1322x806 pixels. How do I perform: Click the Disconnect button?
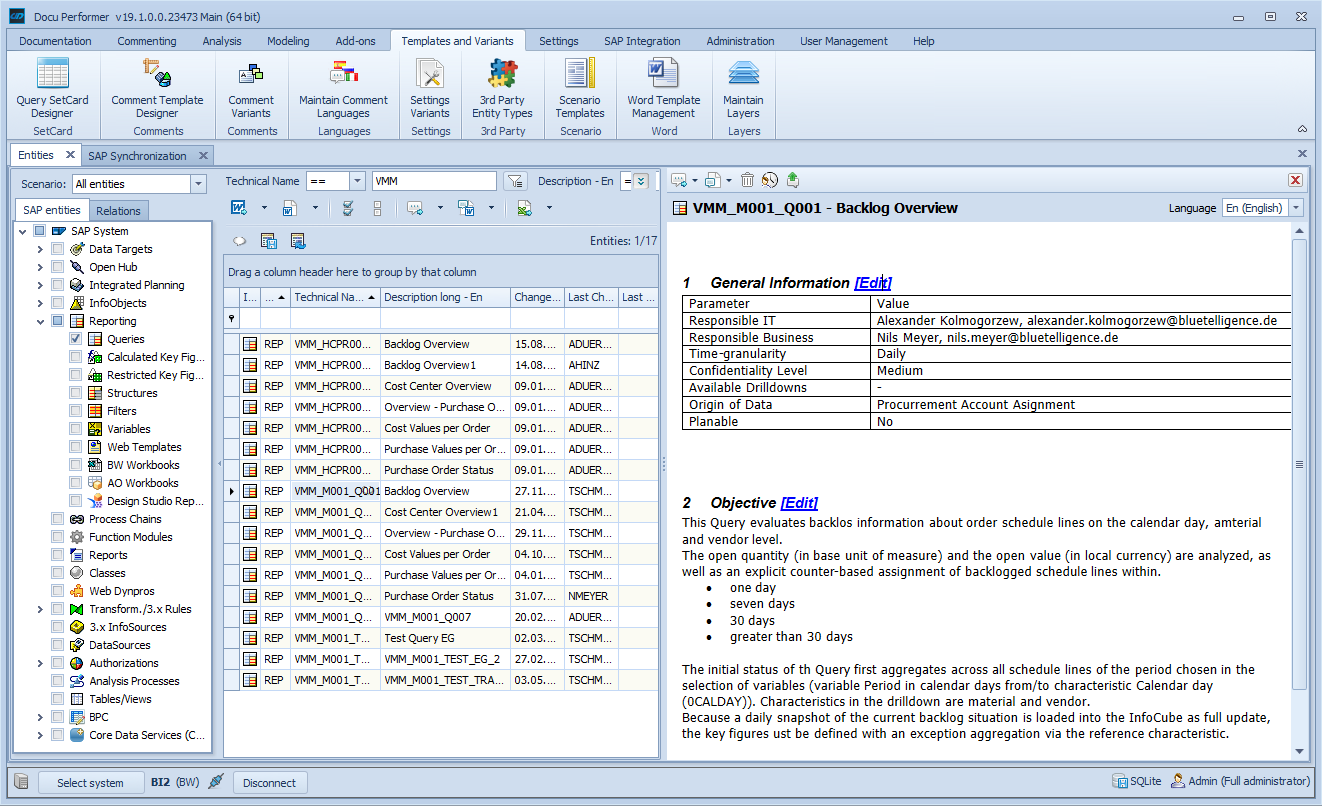click(269, 783)
